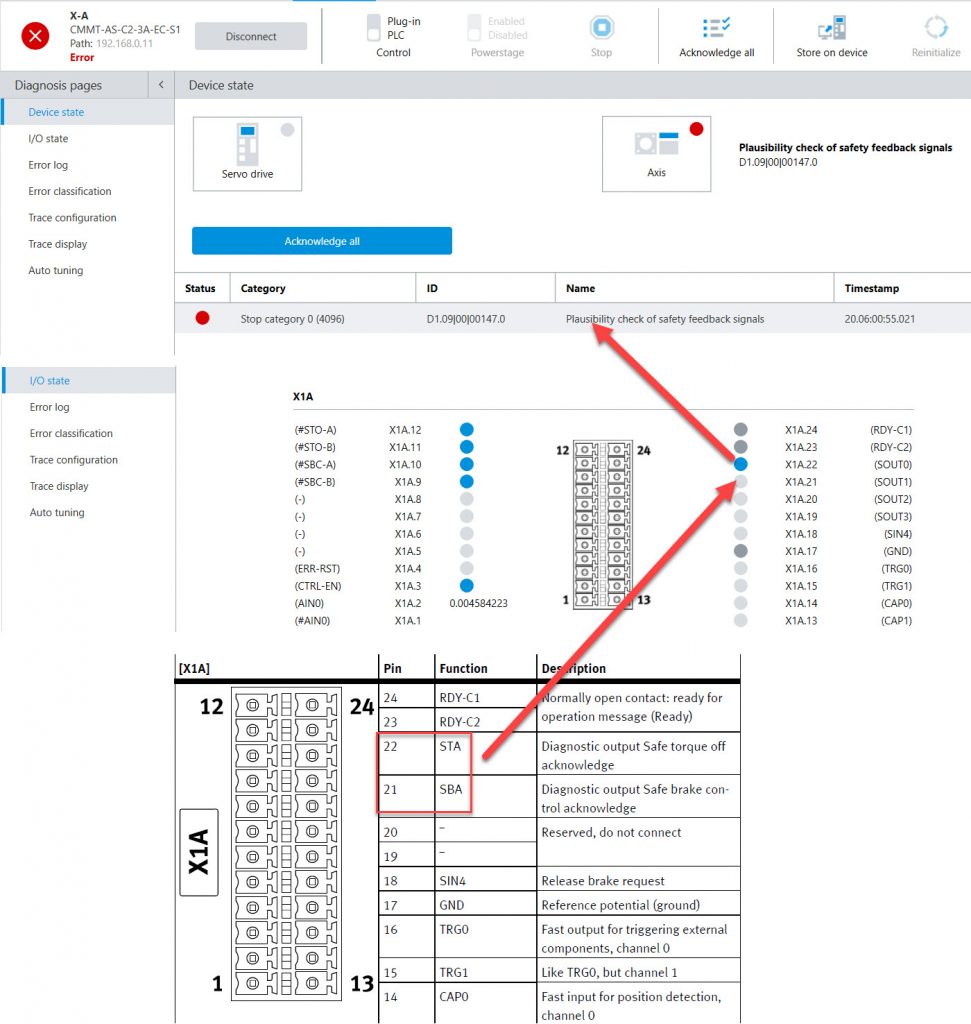This screenshot has height=1024, width=971.
Task: Click the X1A.18 SIN4 indicator
Action: [x=740, y=534]
